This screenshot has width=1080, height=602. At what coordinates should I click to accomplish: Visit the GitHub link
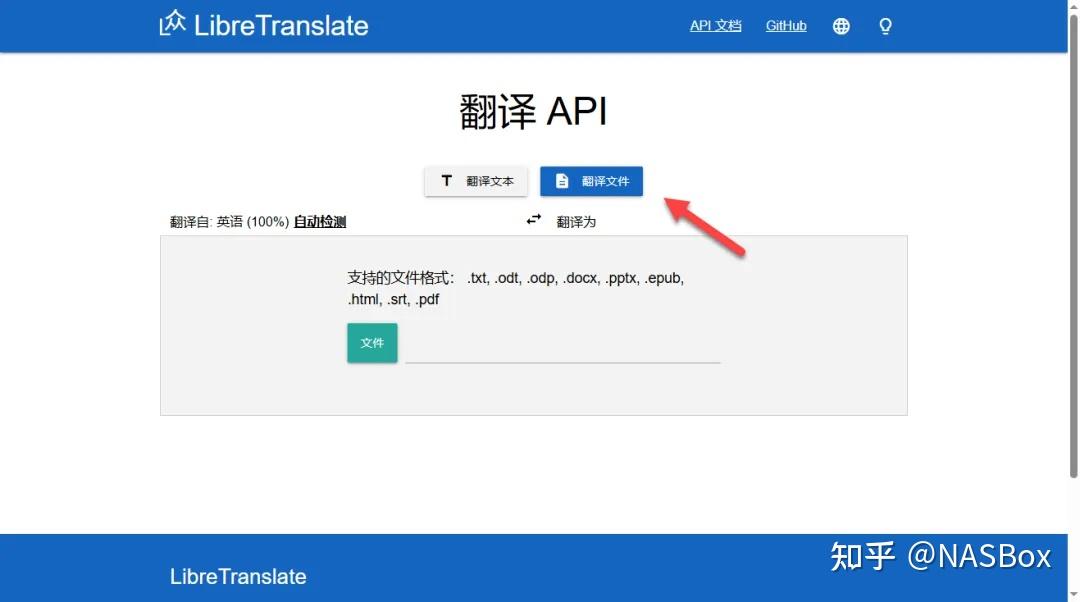[x=786, y=26]
